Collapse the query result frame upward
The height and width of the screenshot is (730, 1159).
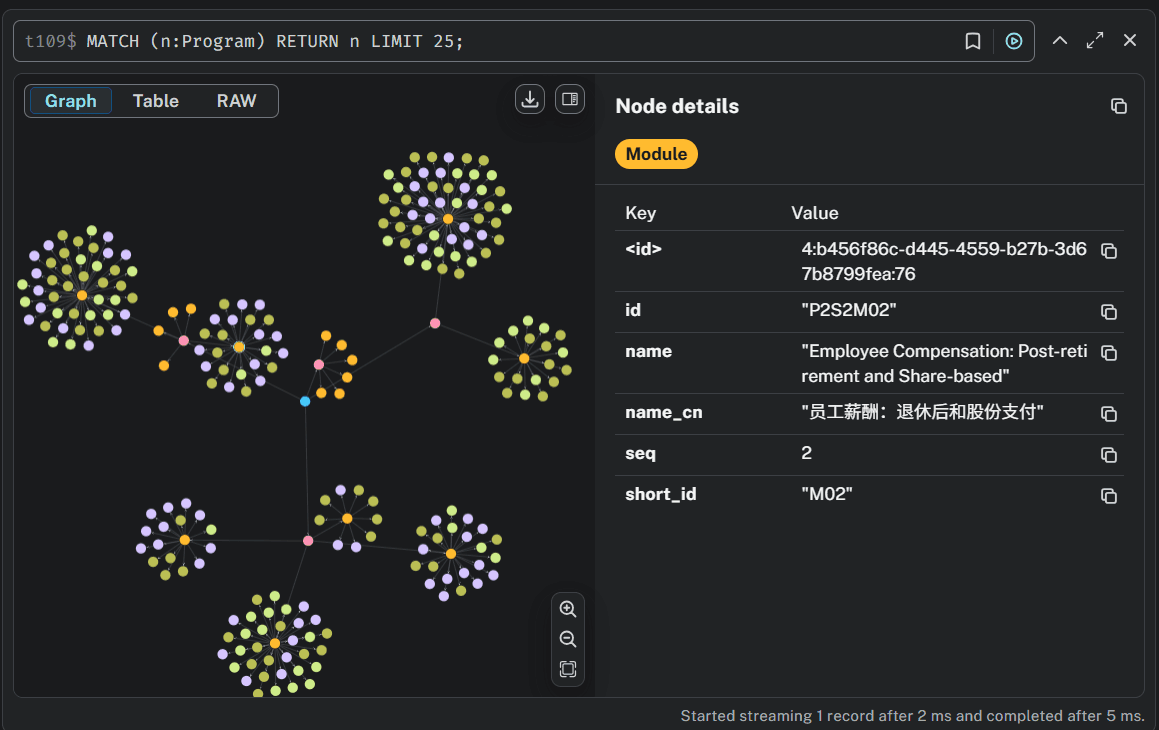pyautogui.click(x=1060, y=41)
